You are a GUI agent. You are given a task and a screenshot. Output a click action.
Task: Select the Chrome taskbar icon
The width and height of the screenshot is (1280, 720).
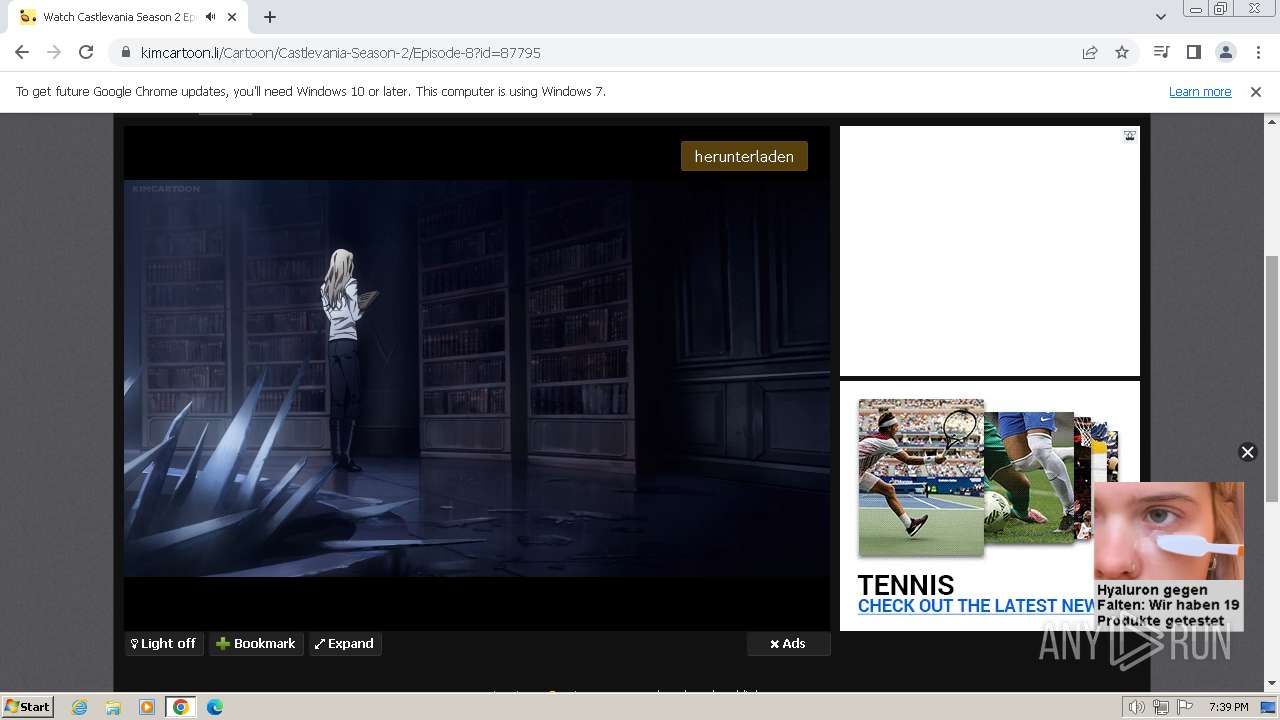pos(181,707)
